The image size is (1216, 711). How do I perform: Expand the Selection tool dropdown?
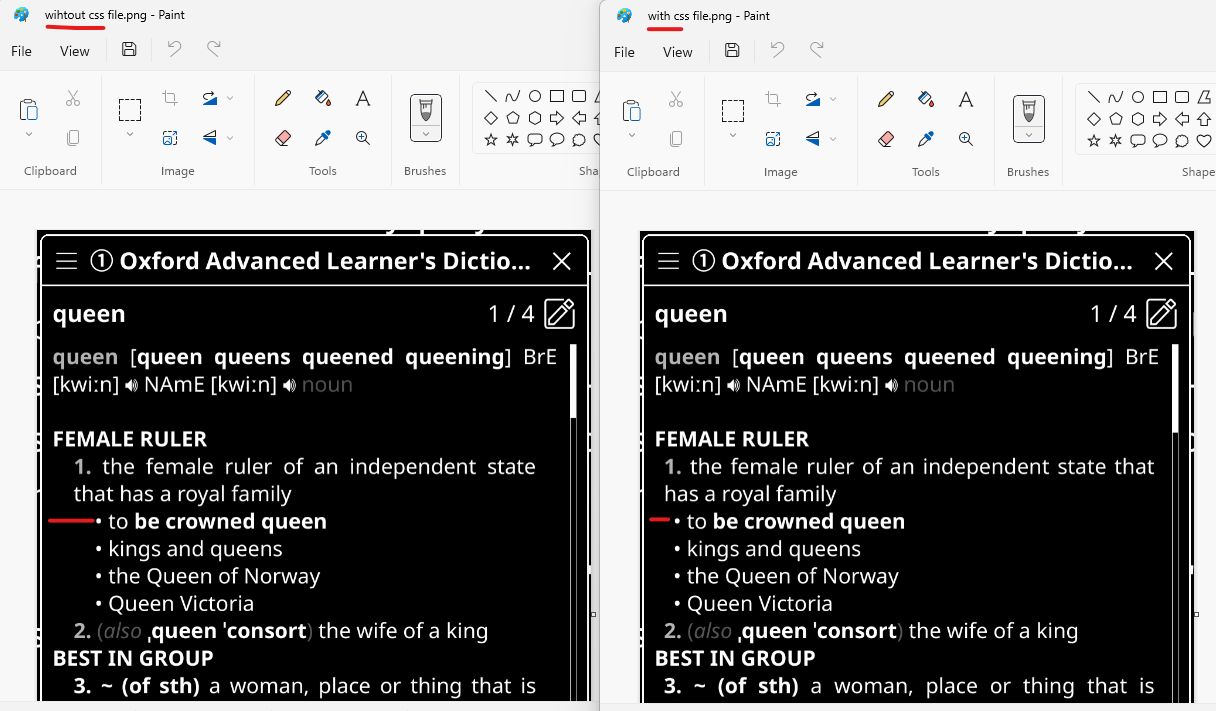[130, 135]
